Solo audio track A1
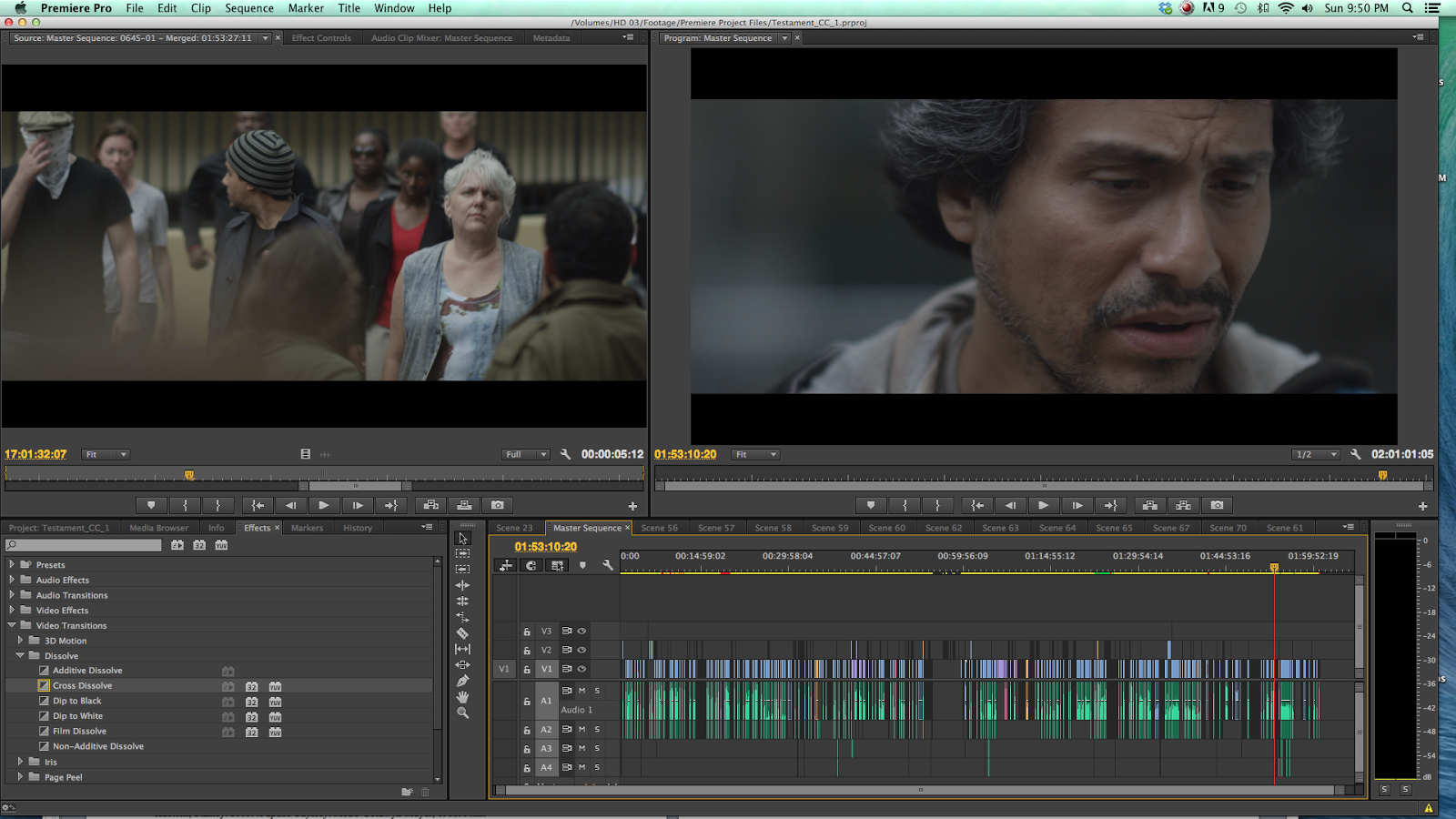 point(597,691)
